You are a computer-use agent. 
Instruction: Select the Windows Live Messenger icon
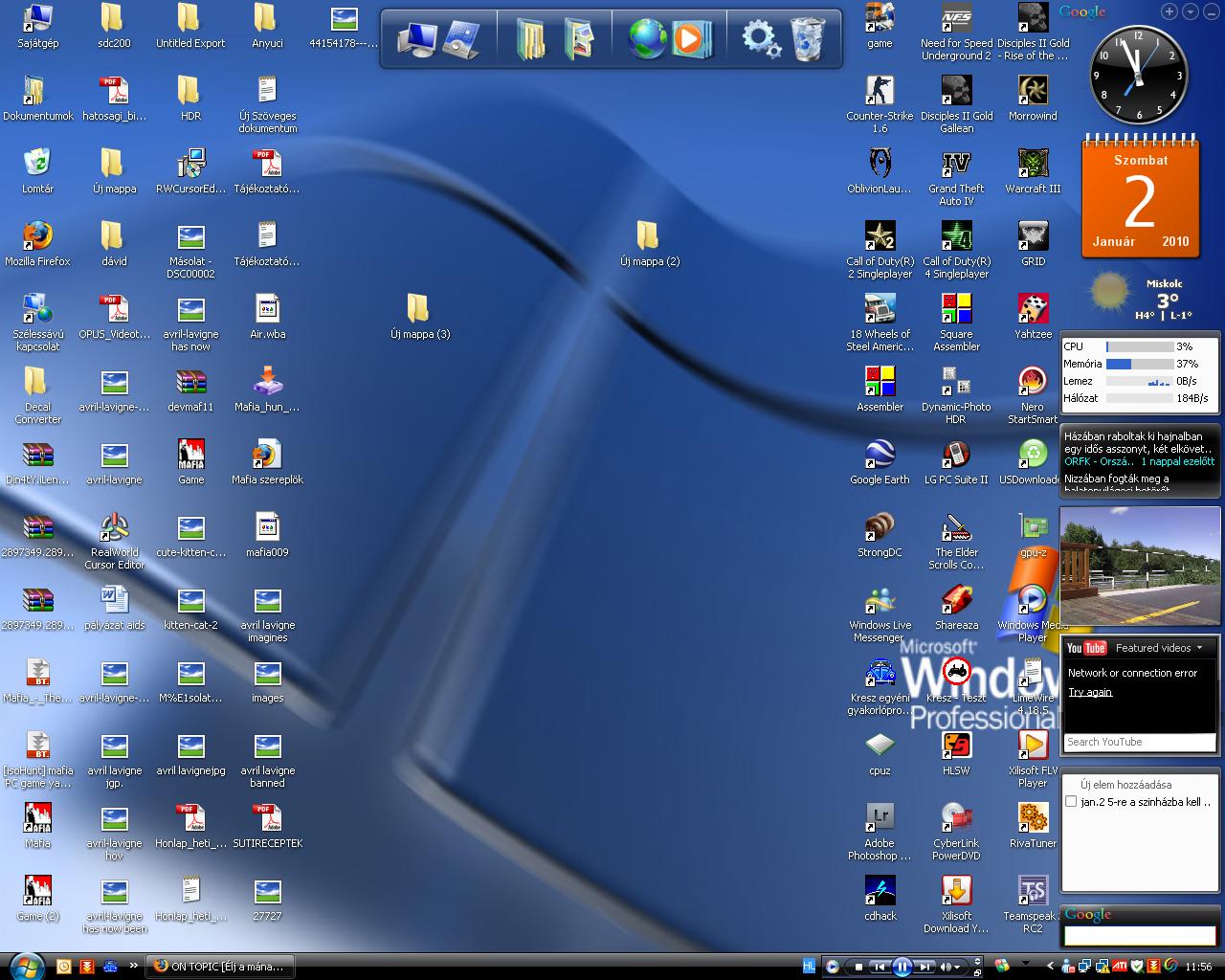click(880, 614)
